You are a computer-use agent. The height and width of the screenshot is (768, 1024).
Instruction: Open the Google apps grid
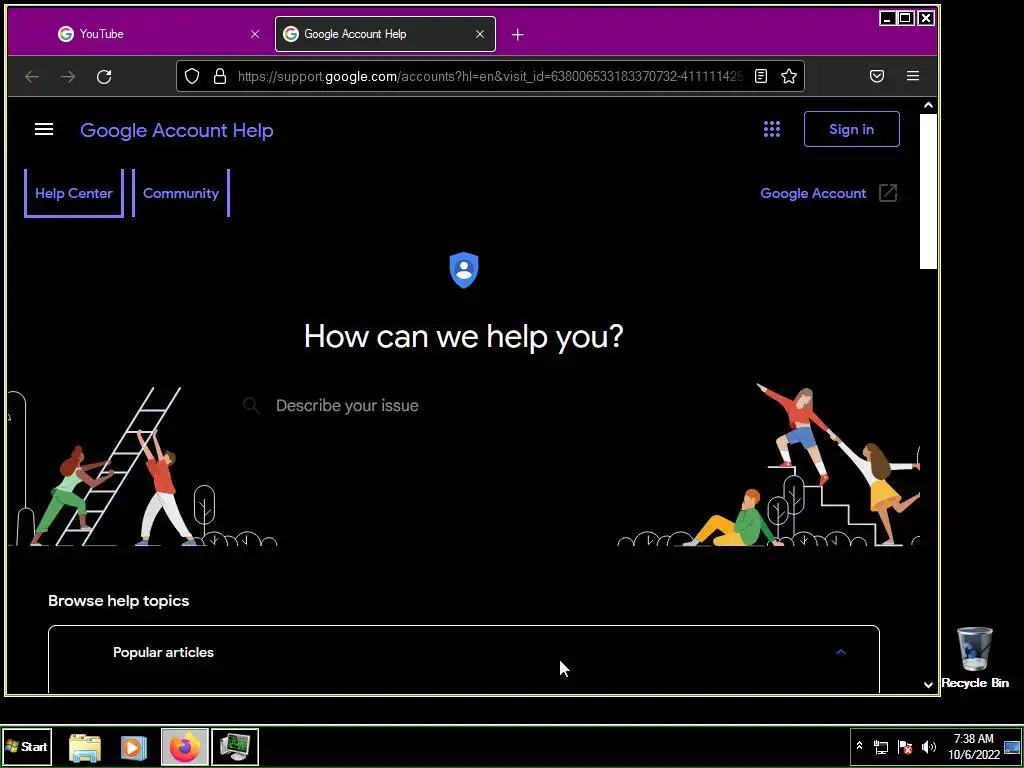tap(772, 129)
